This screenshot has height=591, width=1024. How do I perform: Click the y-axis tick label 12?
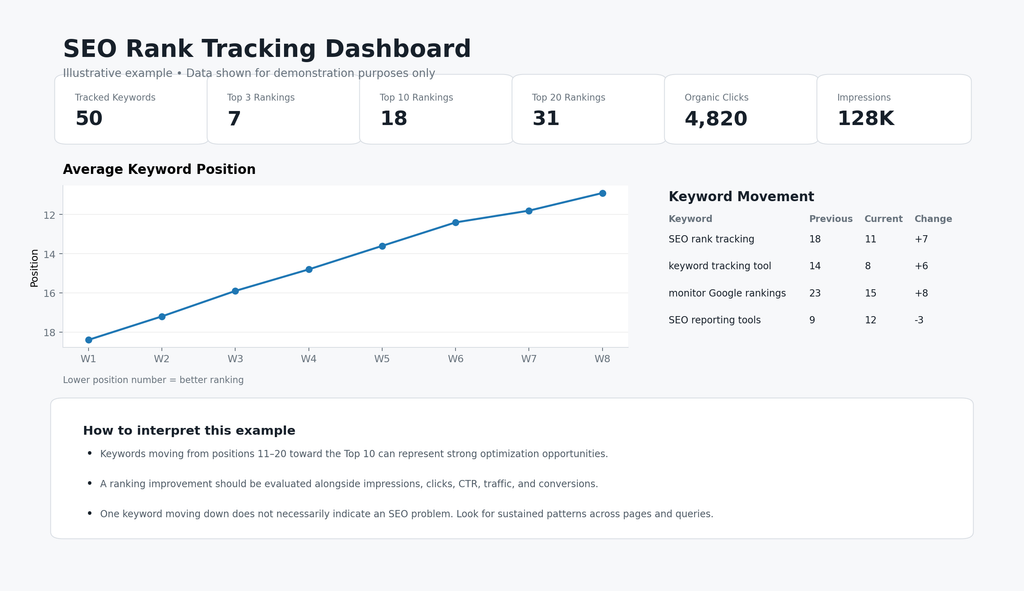tap(50, 215)
